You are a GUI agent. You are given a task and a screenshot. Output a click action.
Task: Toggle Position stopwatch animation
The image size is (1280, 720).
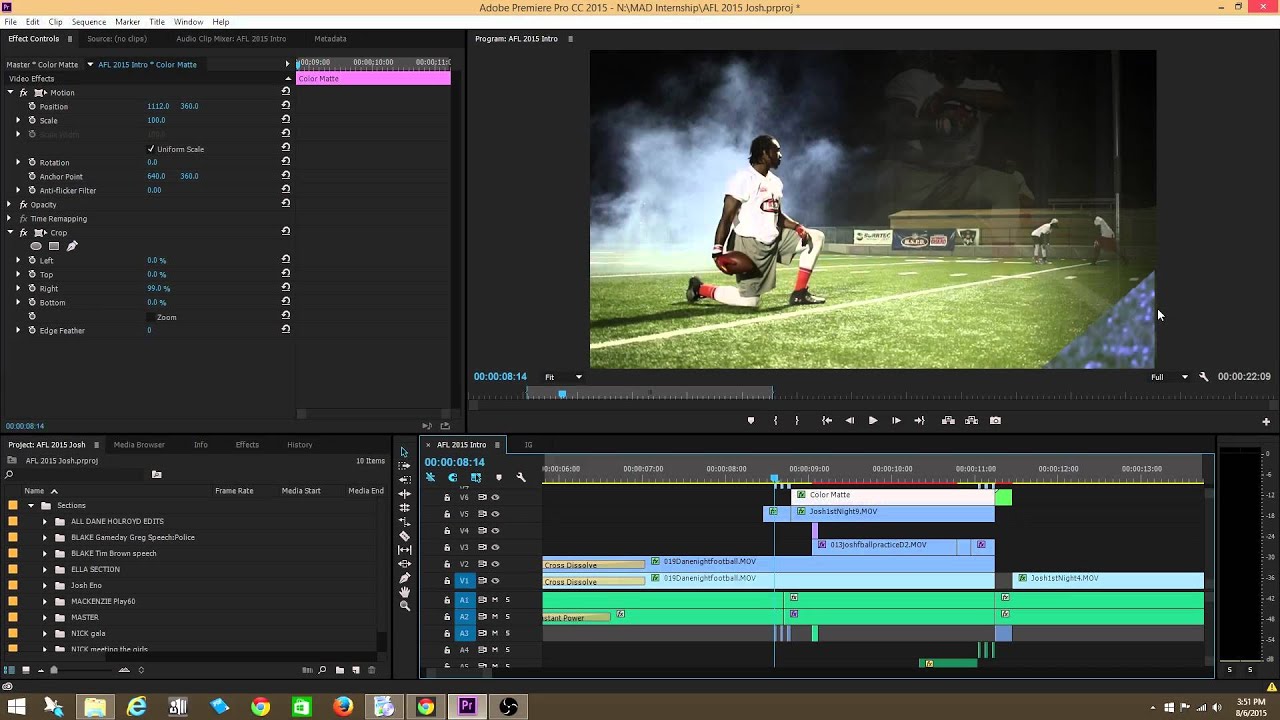click(32, 106)
